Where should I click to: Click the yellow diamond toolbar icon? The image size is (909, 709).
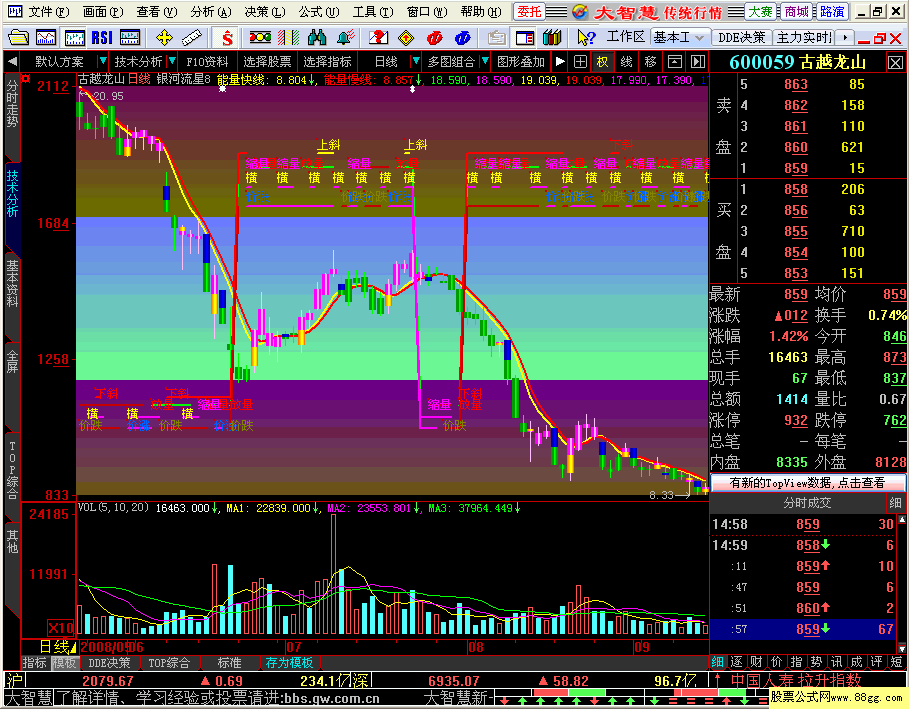[x=406, y=38]
